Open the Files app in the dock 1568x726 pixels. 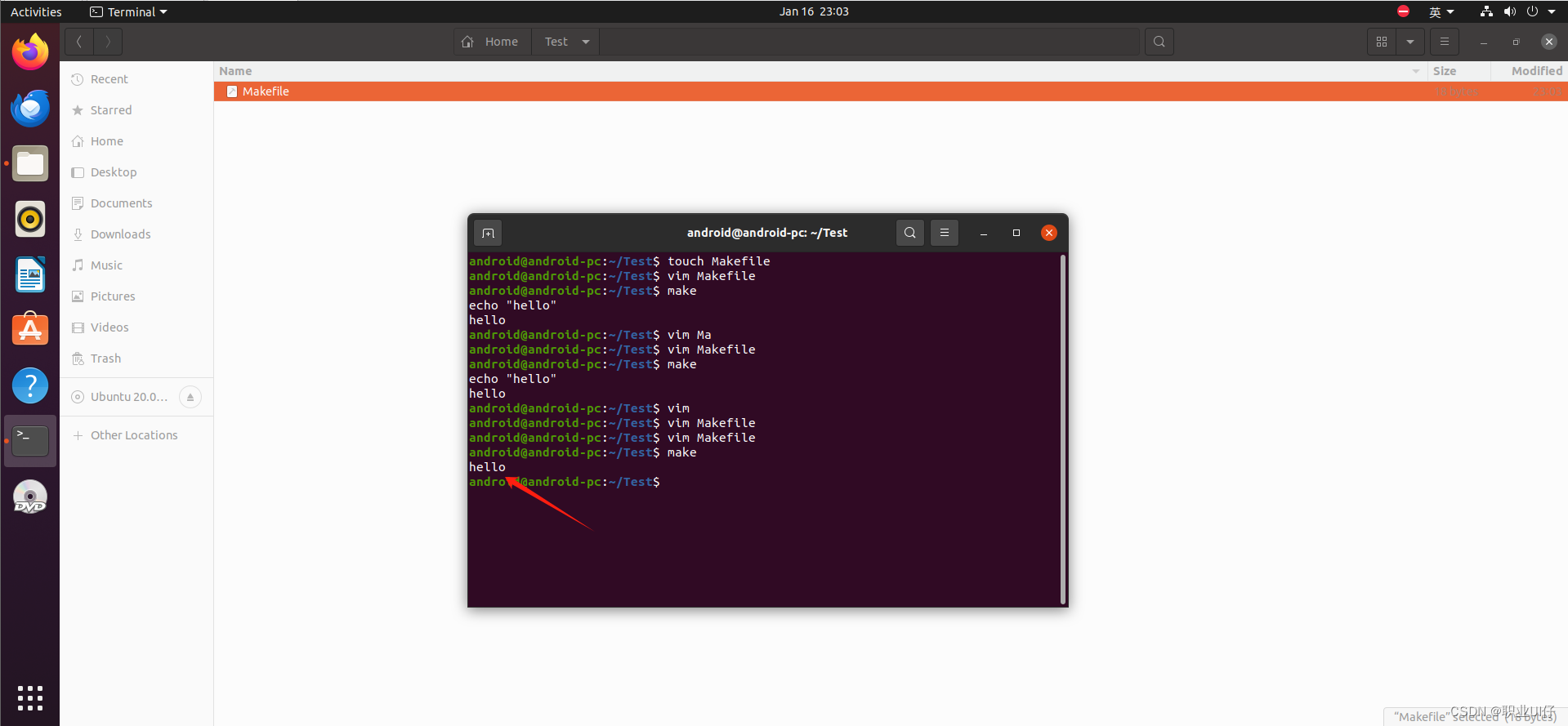tap(30, 163)
